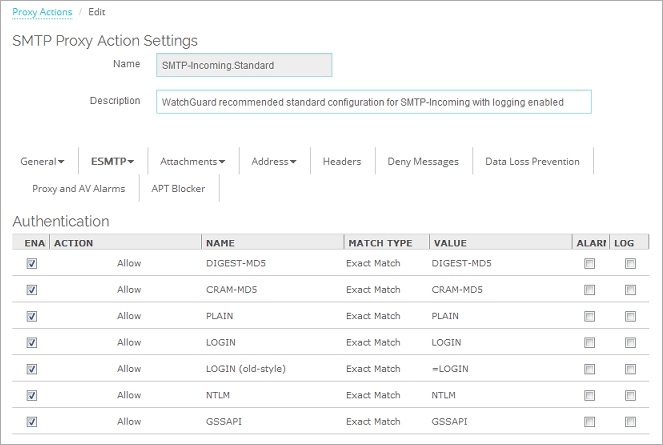
Task: Enable logging for the LOGIN rule
Action: (630, 343)
